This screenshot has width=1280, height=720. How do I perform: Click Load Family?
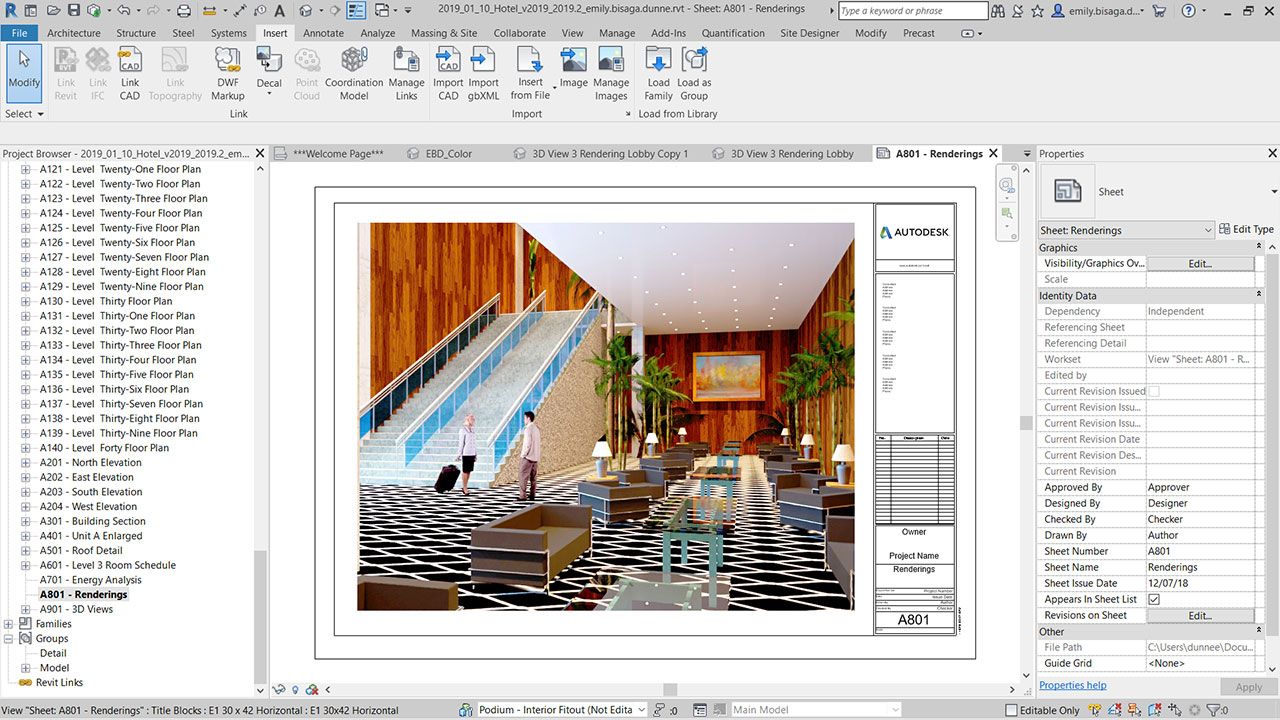[658, 74]
